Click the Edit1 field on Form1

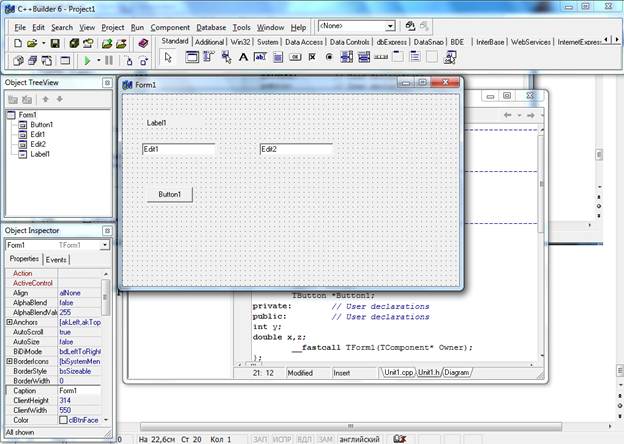pyautogui.click(x=178, y=149)
